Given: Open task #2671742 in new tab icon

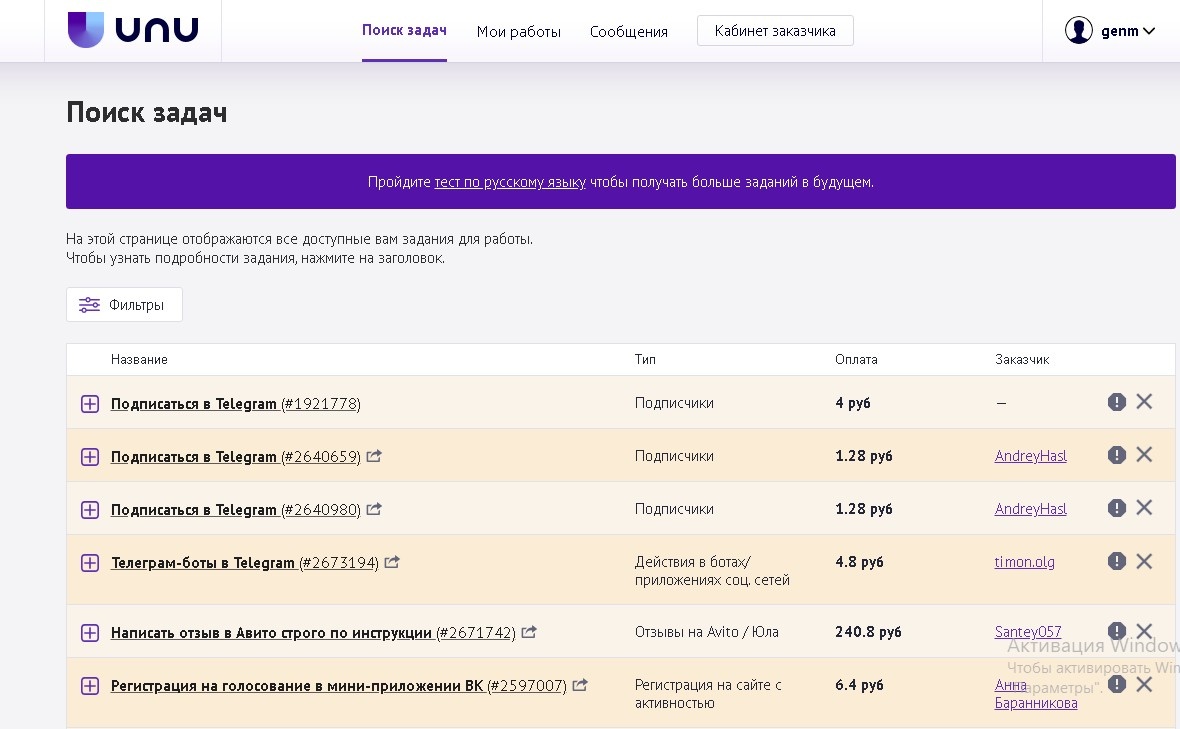Looking at the screenshot, I should (529, 632).
